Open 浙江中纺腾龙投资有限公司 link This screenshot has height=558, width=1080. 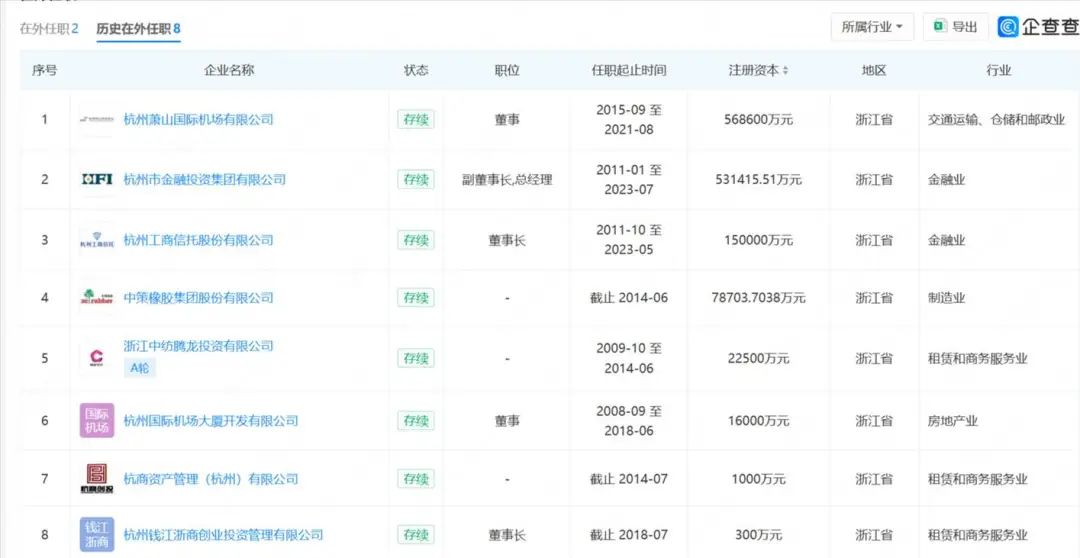pyautogui.click(x=198, y=346)
